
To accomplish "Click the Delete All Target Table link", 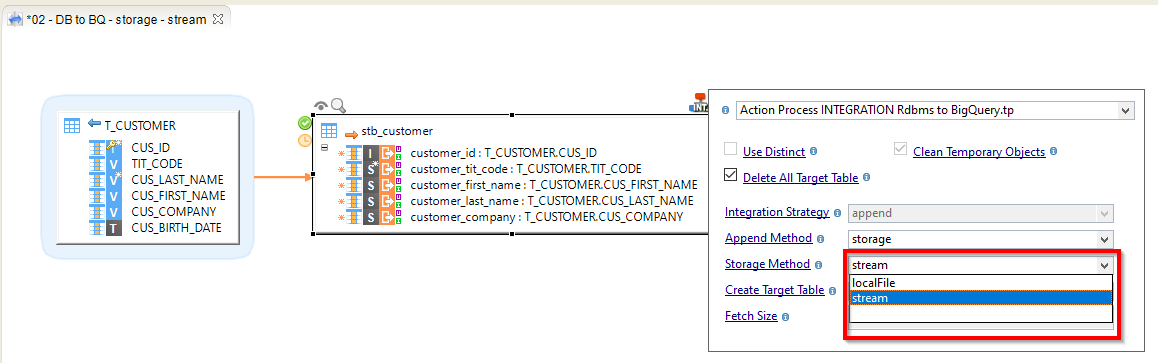I will pyautogui.click(x=801, y=178).
